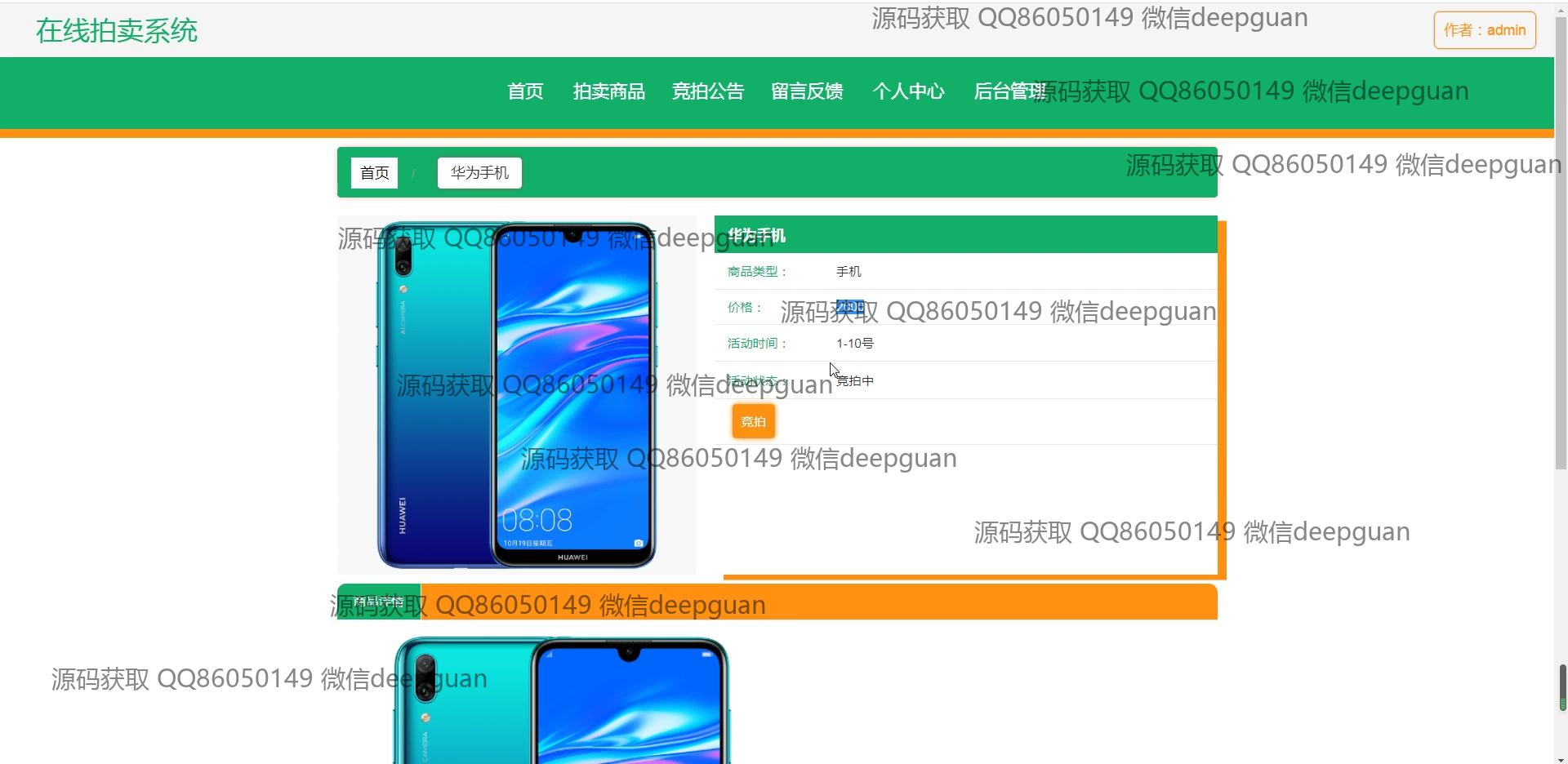Click the Huawei phone image in the details section
The width and height of the screenshot is (1568, 764).
tap(562, 700)
